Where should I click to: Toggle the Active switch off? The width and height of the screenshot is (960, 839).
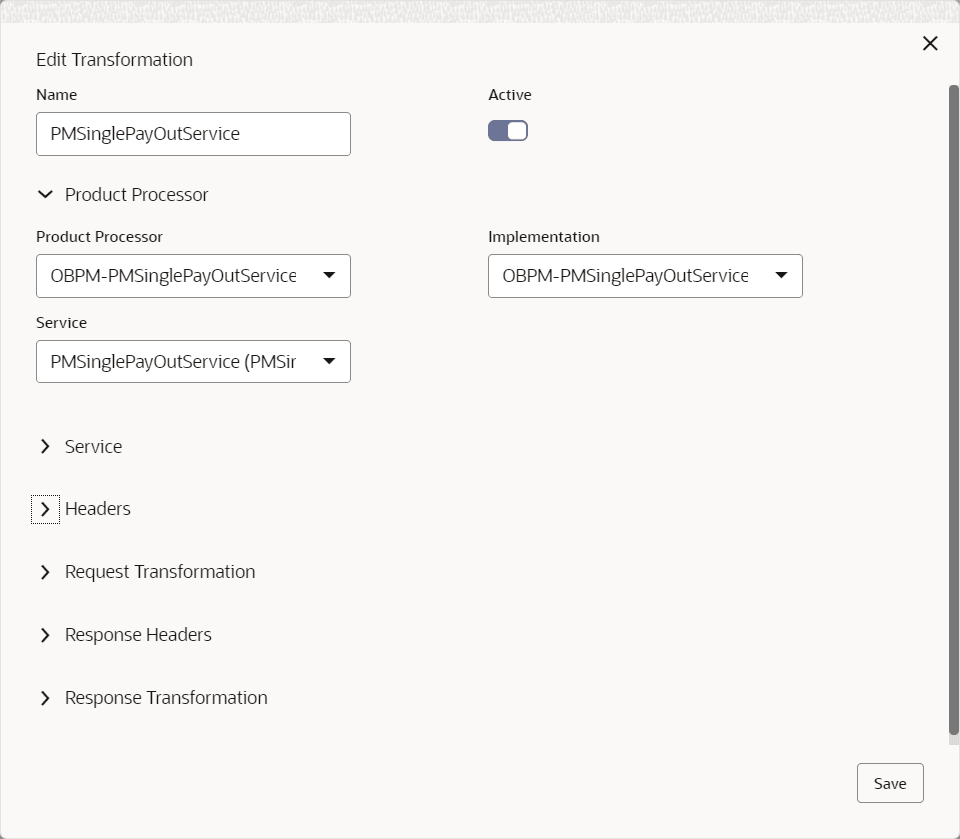tap(508, 131)
